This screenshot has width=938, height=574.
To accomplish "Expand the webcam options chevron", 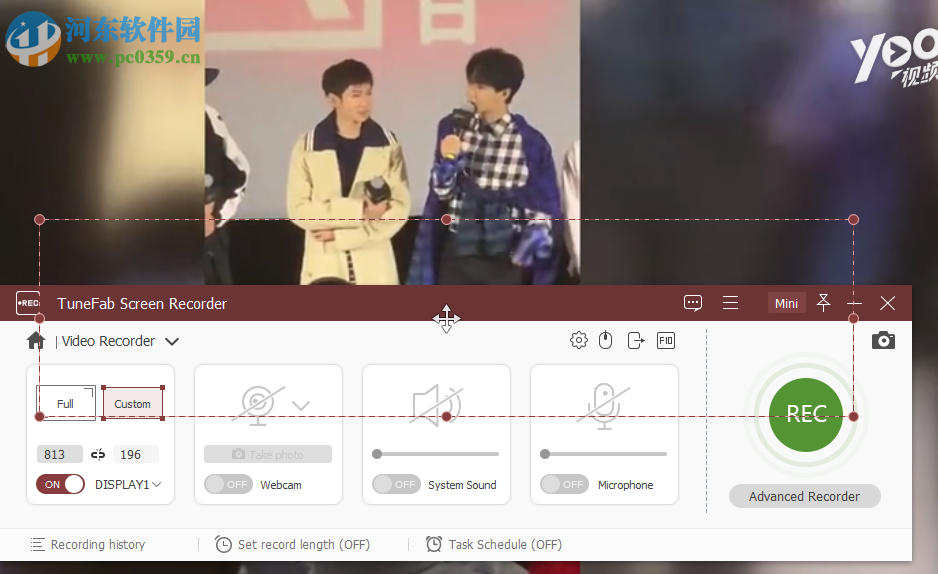I will [x=301, y=406].
